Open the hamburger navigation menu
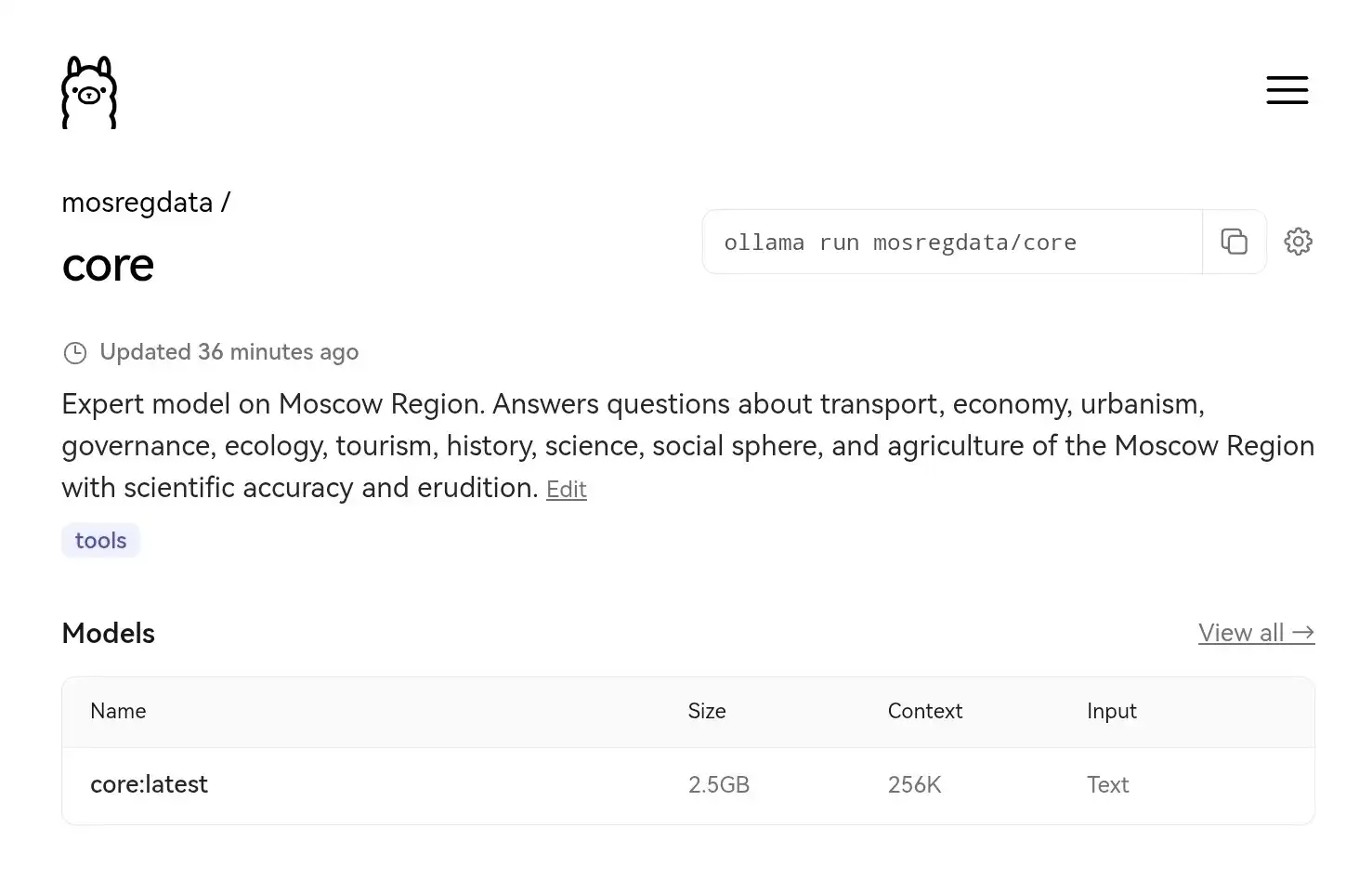Image resolution: width=1372 pixels, height=880 pixels. pyautogui.click(x=1287, y=90)
